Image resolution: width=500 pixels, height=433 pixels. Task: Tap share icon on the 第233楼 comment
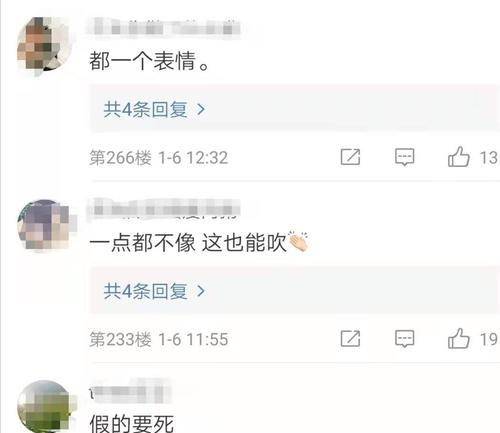(350, 339)
